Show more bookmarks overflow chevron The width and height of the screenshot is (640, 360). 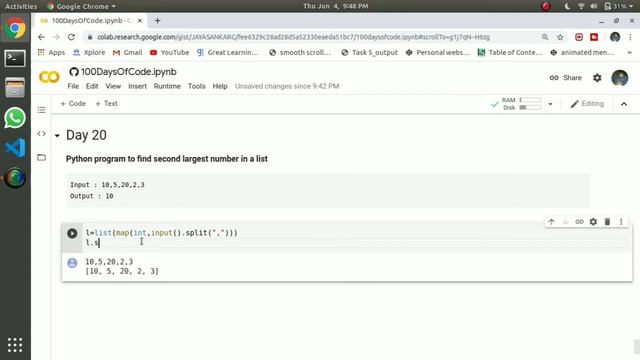[629, 52]
